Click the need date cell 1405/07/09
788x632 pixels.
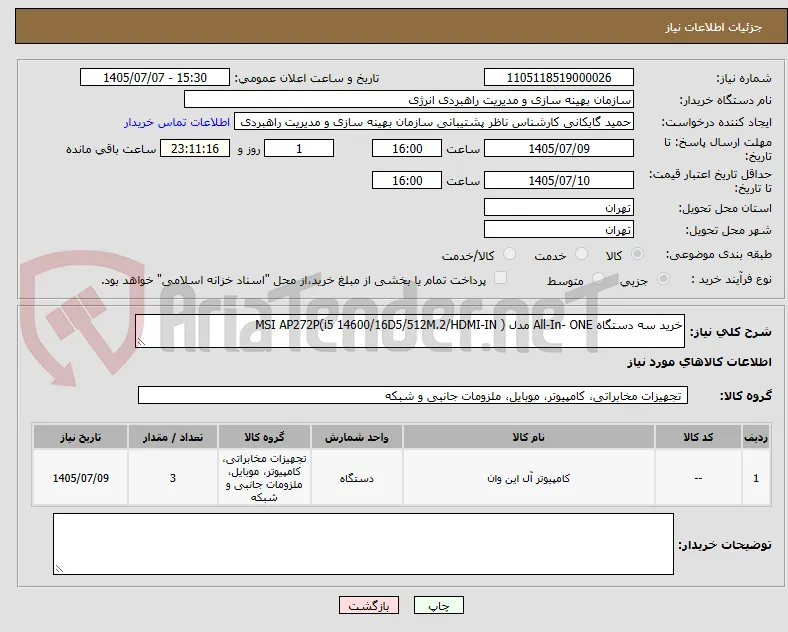click(x=80, y=478)
